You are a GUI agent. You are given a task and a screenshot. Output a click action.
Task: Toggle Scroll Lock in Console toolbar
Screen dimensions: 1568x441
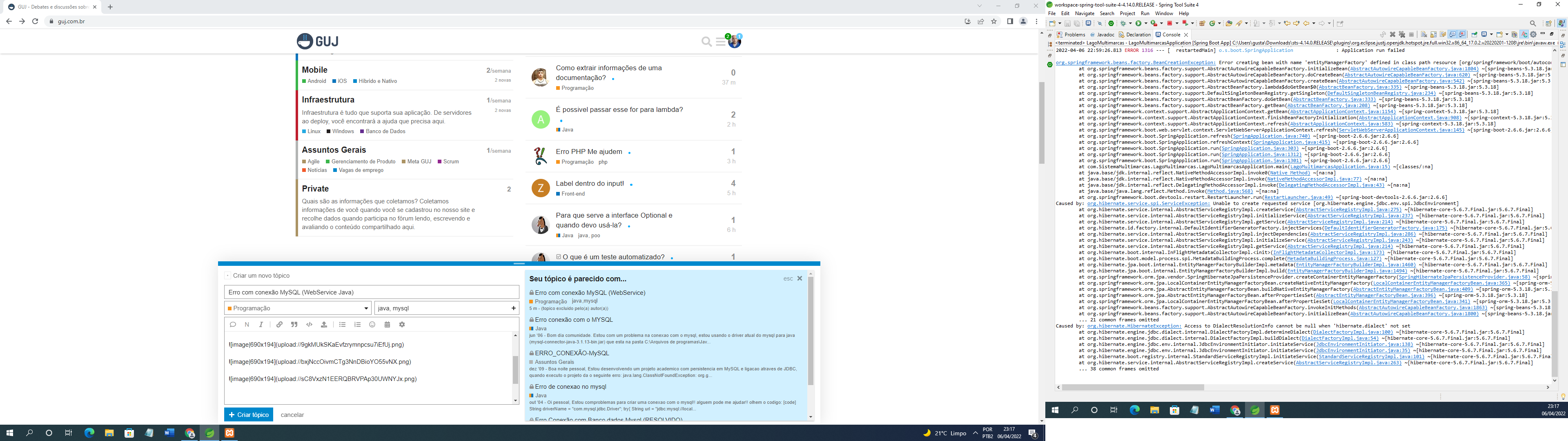(x=1434, y=34)
